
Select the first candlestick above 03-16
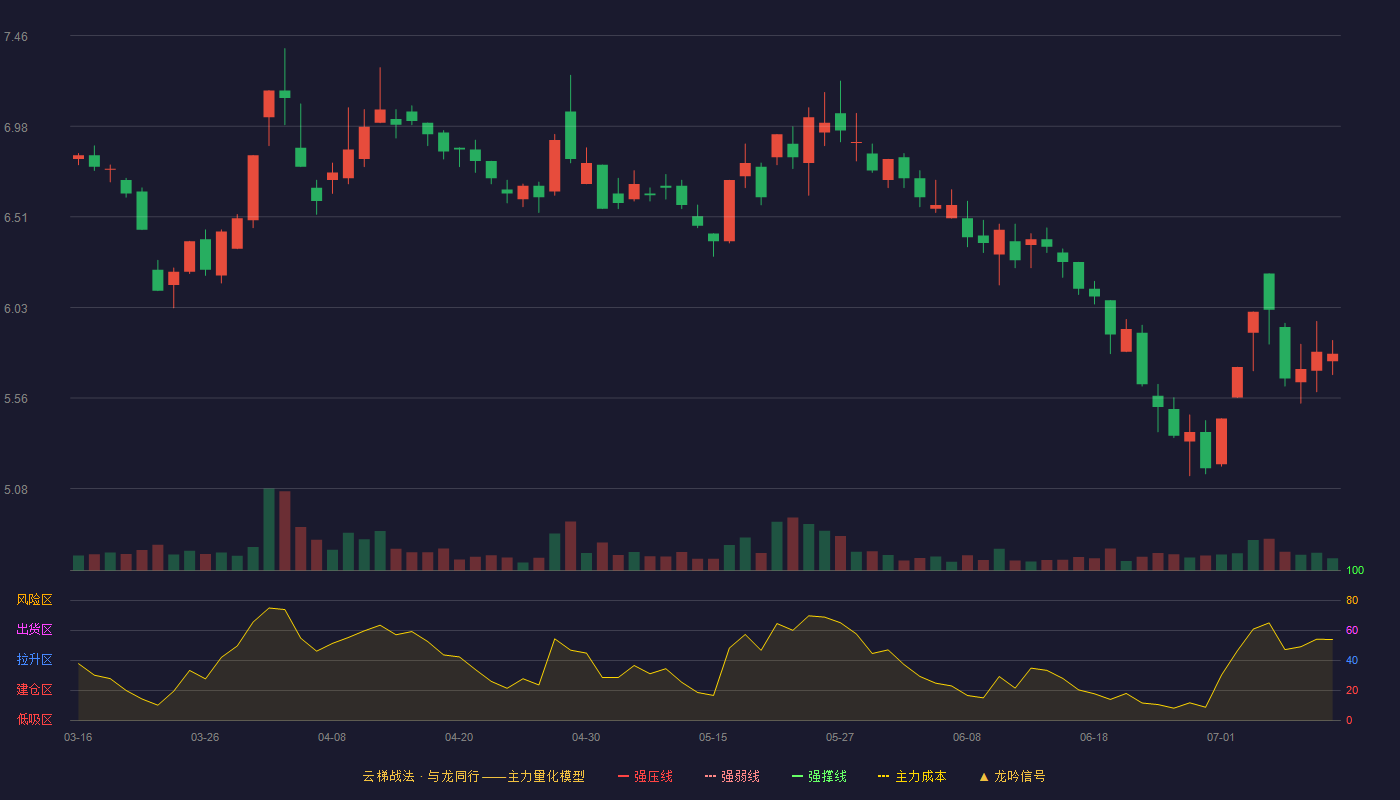[78, 157]
